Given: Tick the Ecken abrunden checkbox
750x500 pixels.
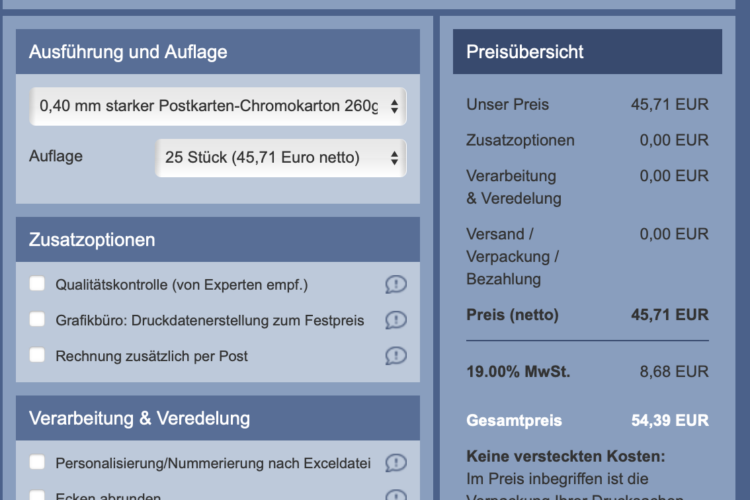Looking at the screenshot, I should pos(37,495).
